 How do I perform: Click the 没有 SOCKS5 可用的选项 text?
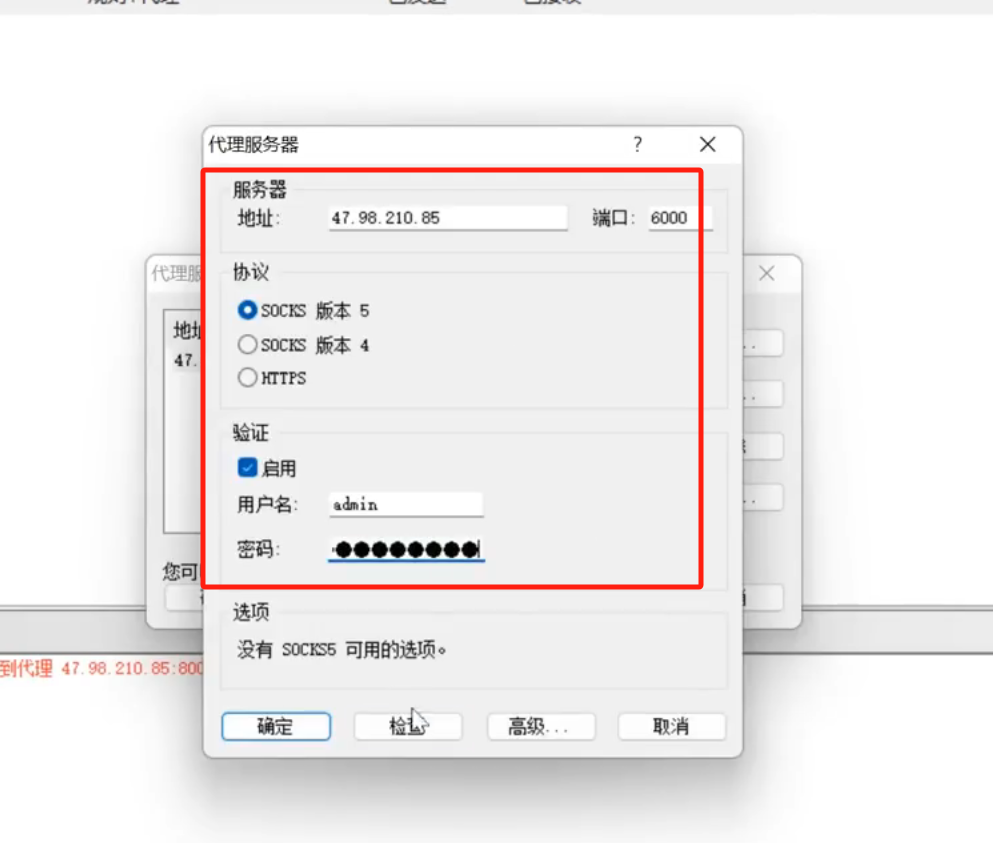click(x=341, y=649)
